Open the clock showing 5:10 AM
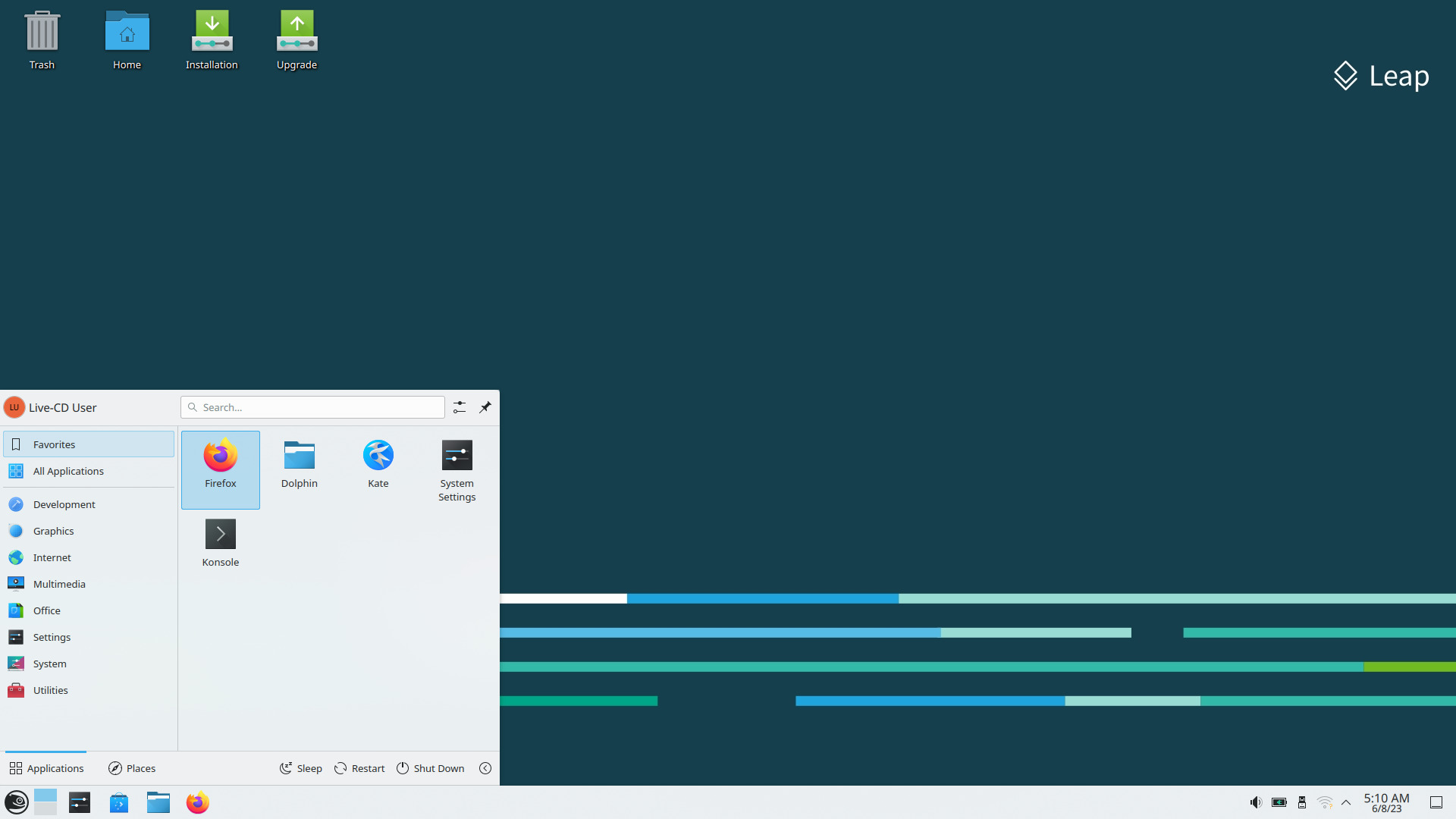This screenshot has width=1456, height=819. coord(1386,802)
